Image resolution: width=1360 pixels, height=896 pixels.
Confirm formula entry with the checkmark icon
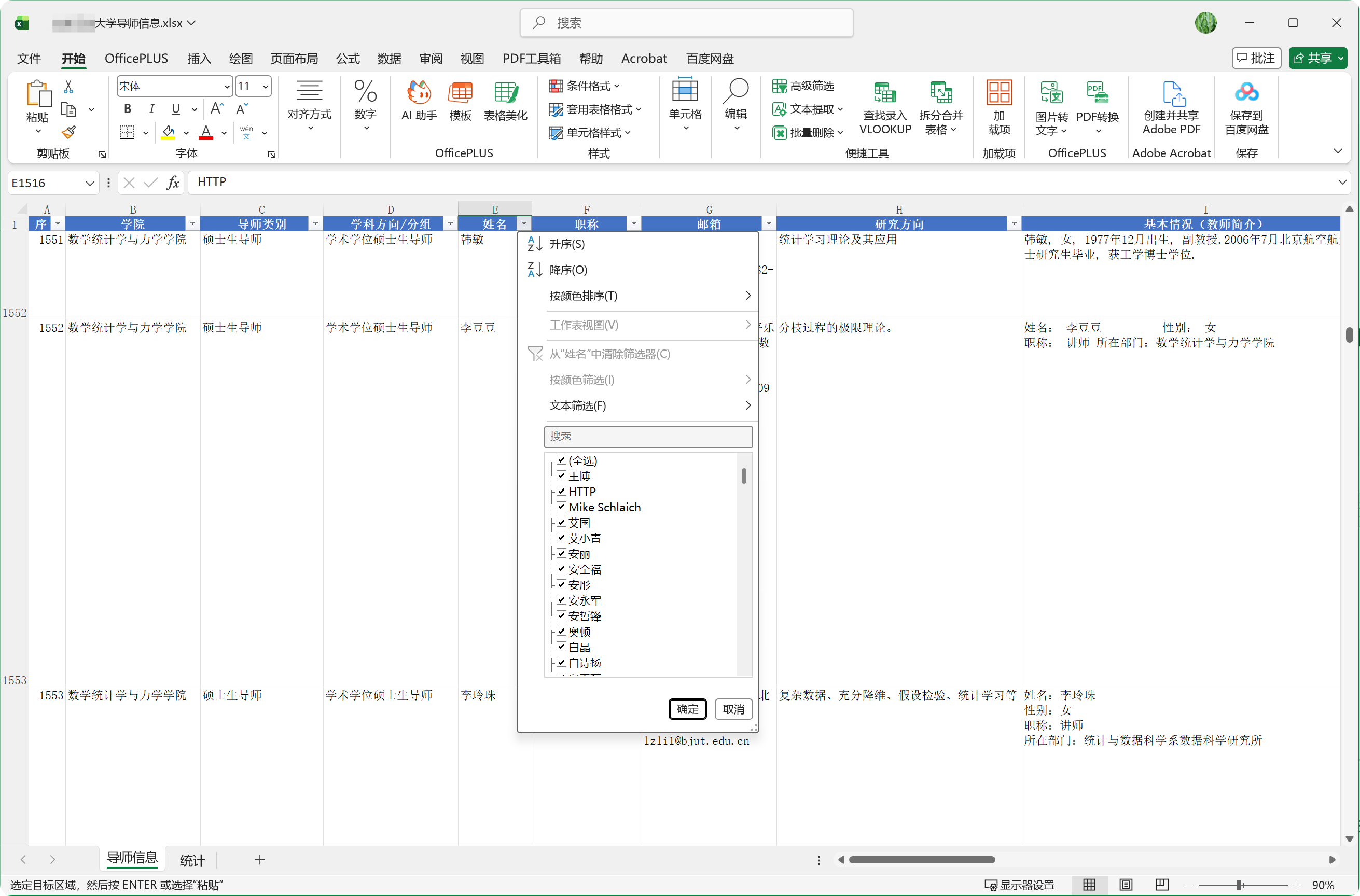[x=151, y=183]
